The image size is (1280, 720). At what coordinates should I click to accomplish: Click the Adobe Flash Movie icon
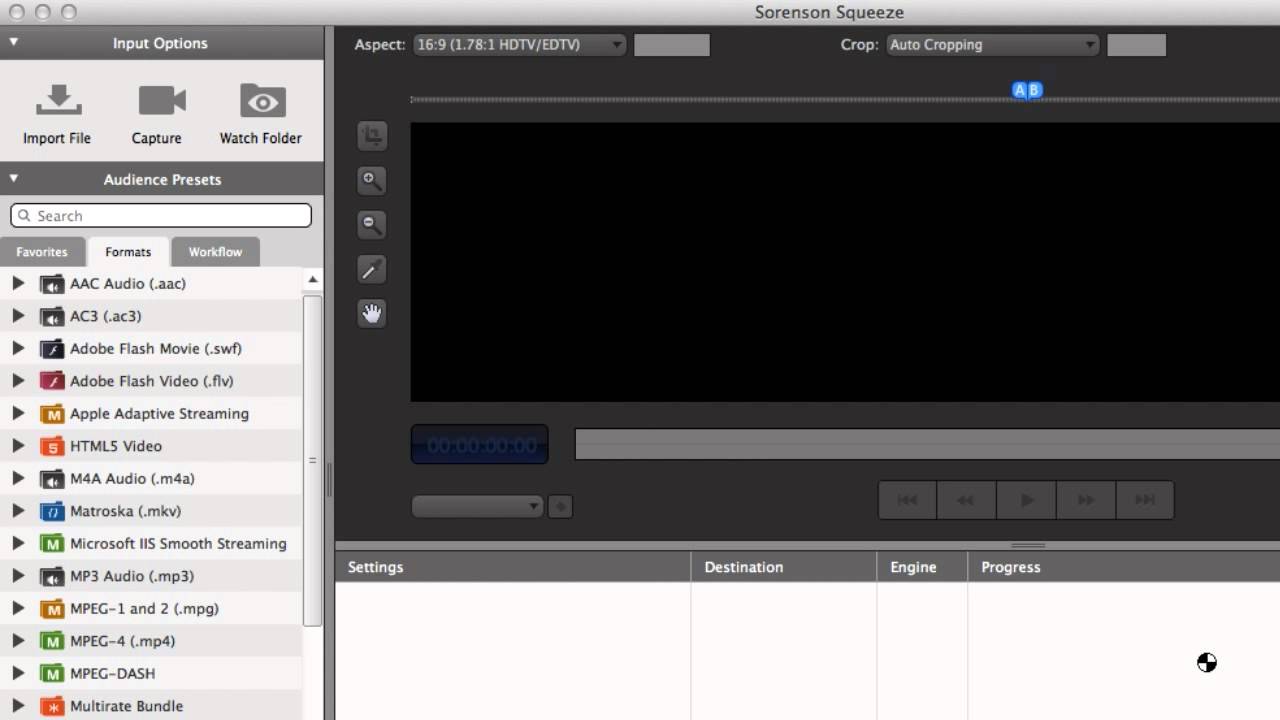point(52,349)
